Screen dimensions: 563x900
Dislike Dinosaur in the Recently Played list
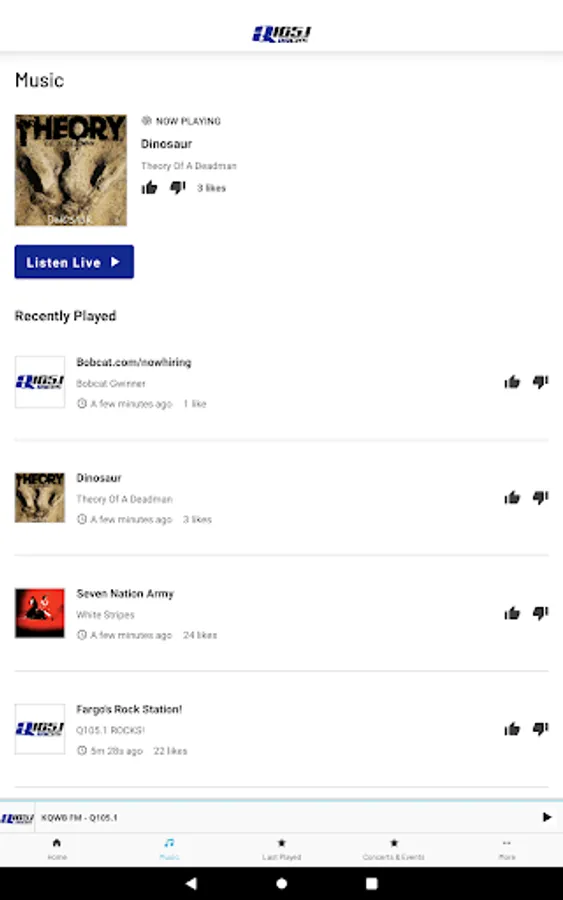[541, 498]
